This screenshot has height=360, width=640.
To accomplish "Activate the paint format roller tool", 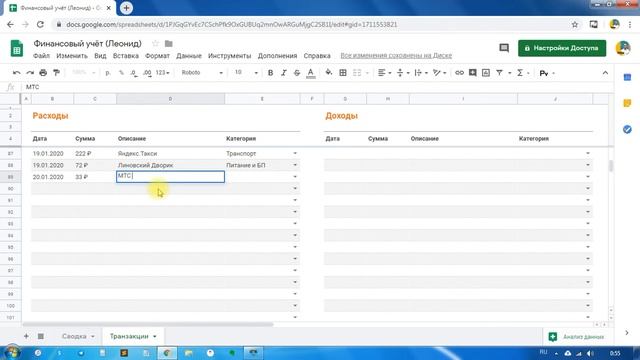I will (56, 73).
